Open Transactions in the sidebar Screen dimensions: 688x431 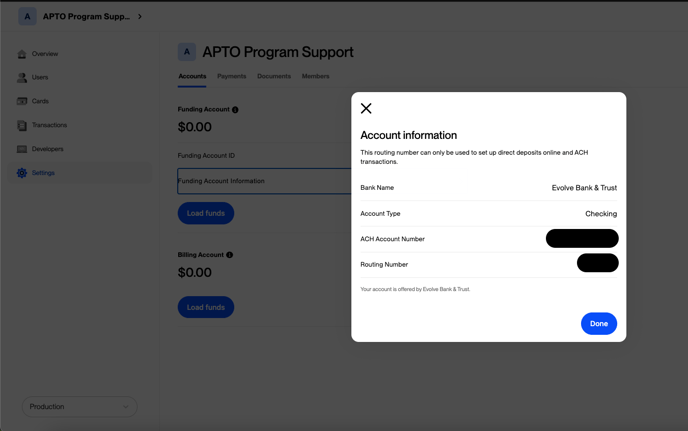49,125
